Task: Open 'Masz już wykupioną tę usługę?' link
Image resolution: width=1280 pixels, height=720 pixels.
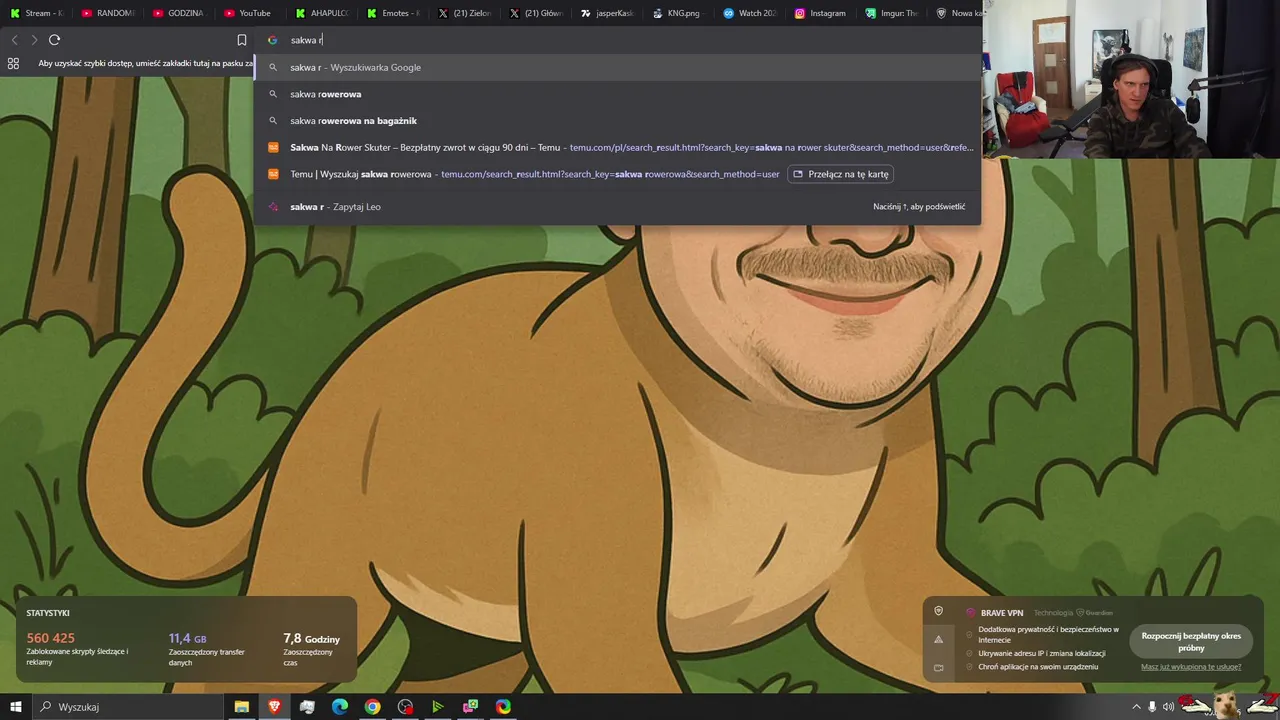Action: pos(1191,667)
